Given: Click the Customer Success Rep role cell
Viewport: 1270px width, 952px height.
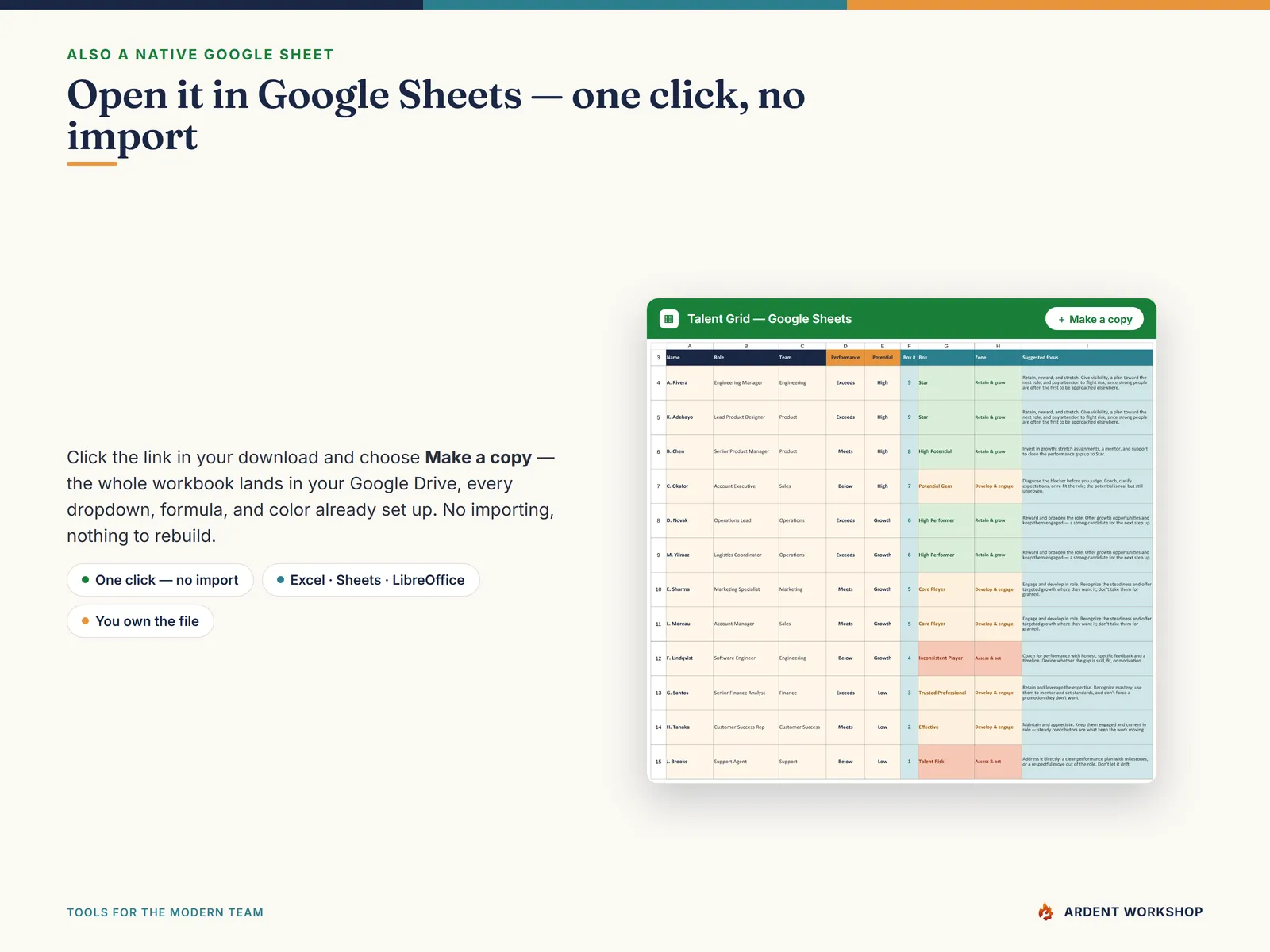Looking at the screenshot, I should click(x=746, y=727).
